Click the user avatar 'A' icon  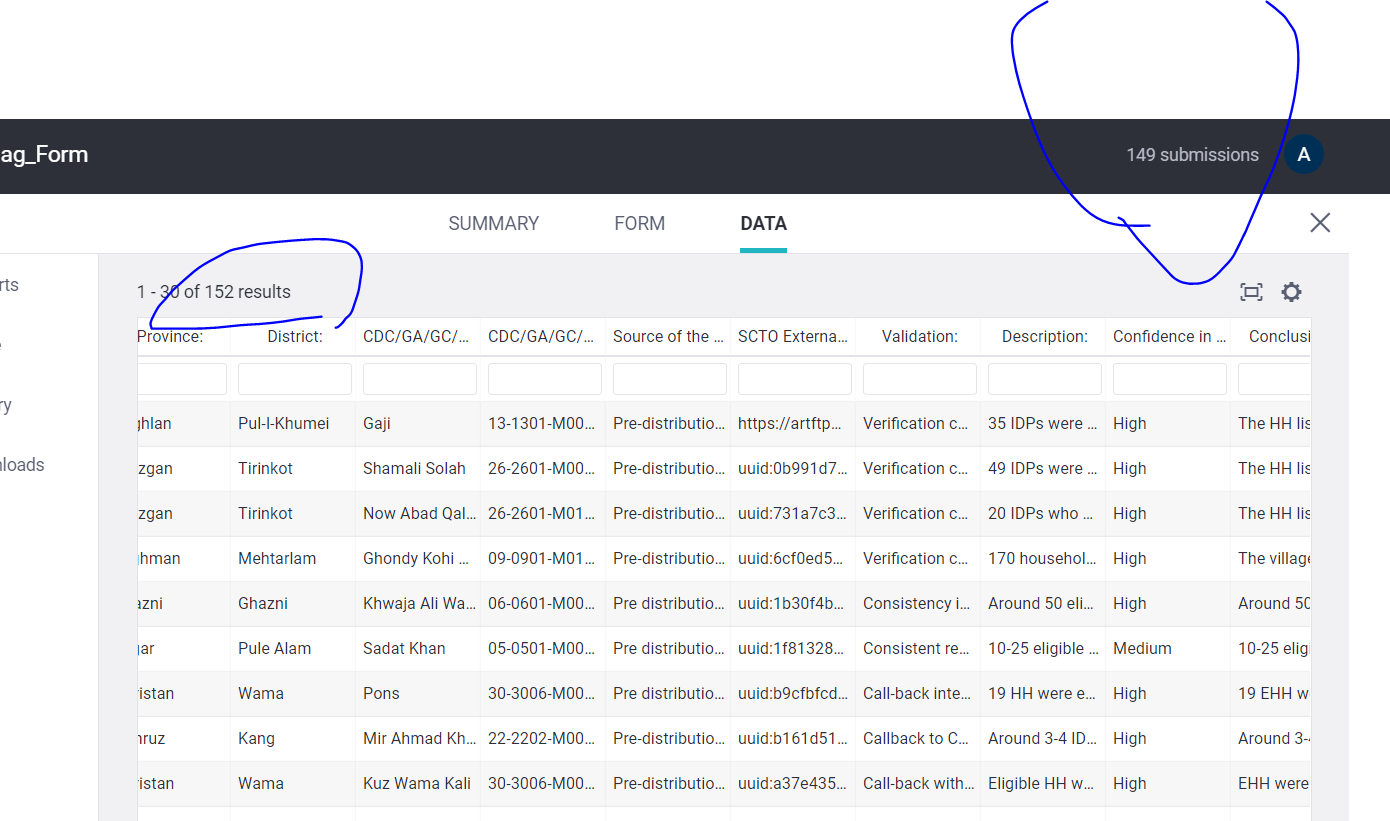1303,155
